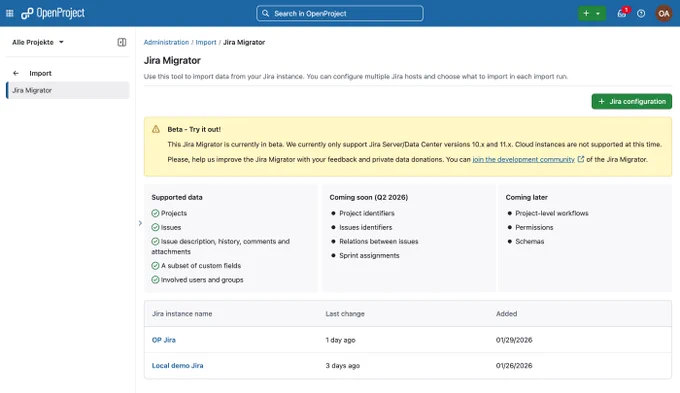Expand the Alle Projekte project selector

pos(38,42)
